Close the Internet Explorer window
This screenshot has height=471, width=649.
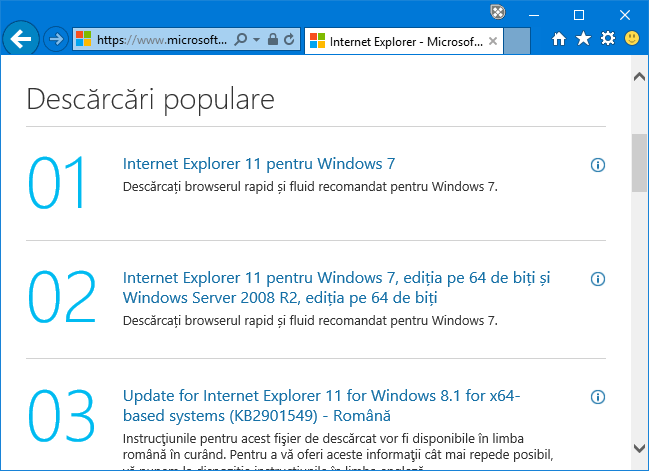tap(625, 15)
